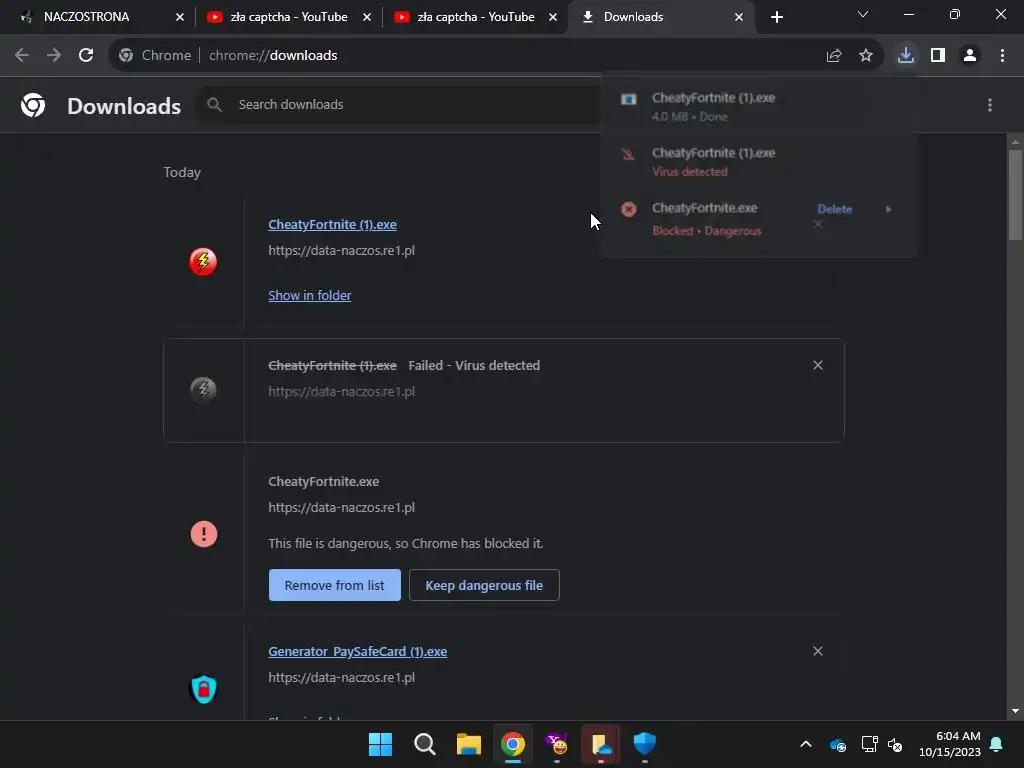1024x768 pixels.
Task: Click the blocked red X icon in bubble
Action: coord(628,209)
